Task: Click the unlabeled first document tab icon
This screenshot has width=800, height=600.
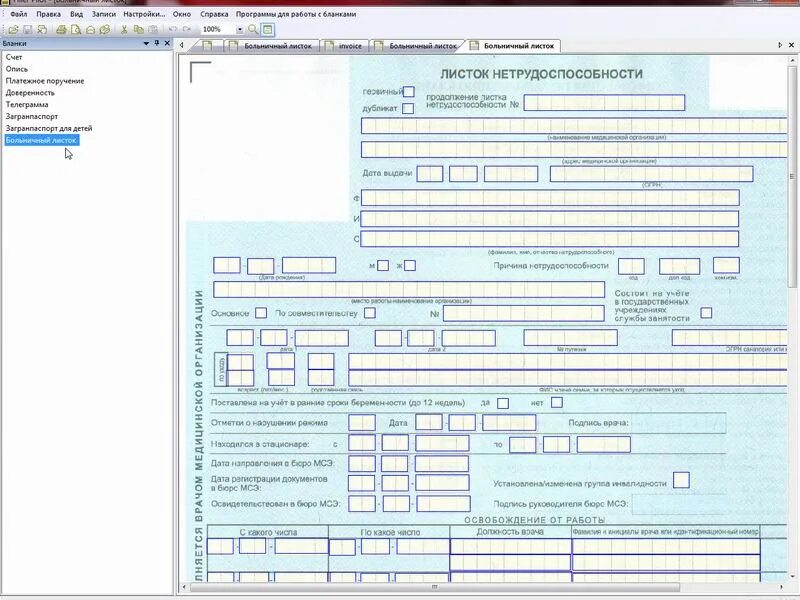Action: (x=207, y=46)
